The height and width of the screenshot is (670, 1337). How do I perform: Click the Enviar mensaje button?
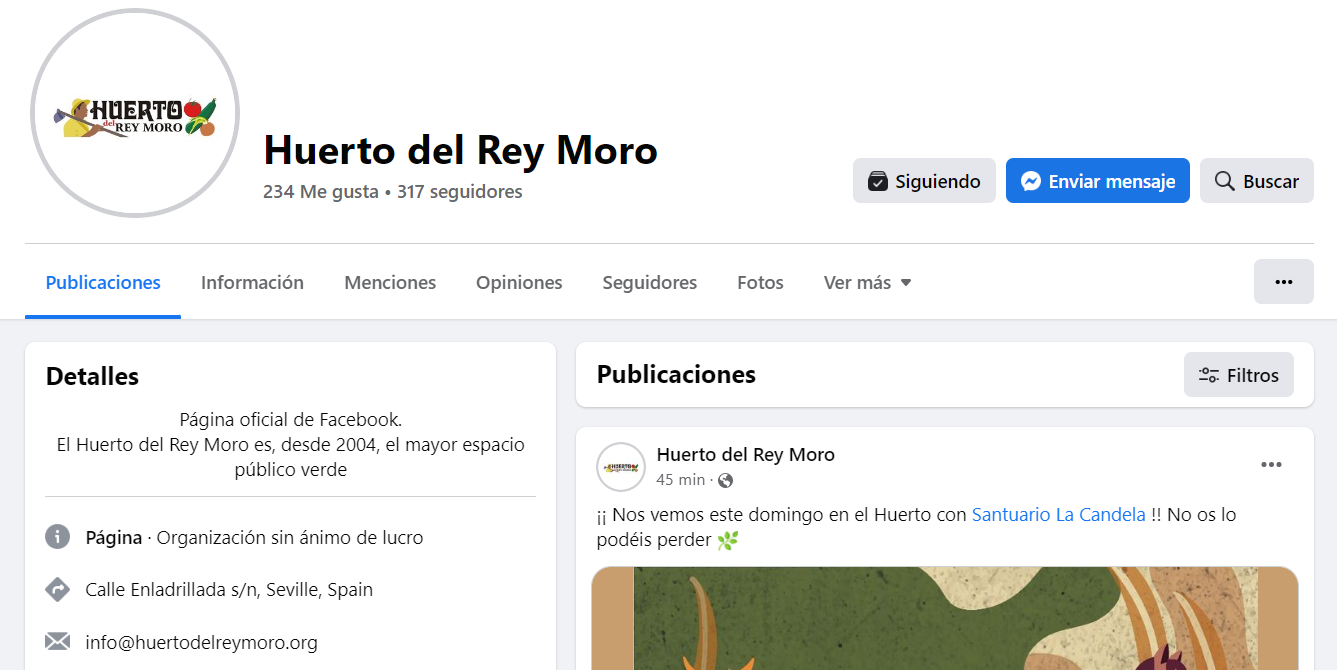[1098, 181]
